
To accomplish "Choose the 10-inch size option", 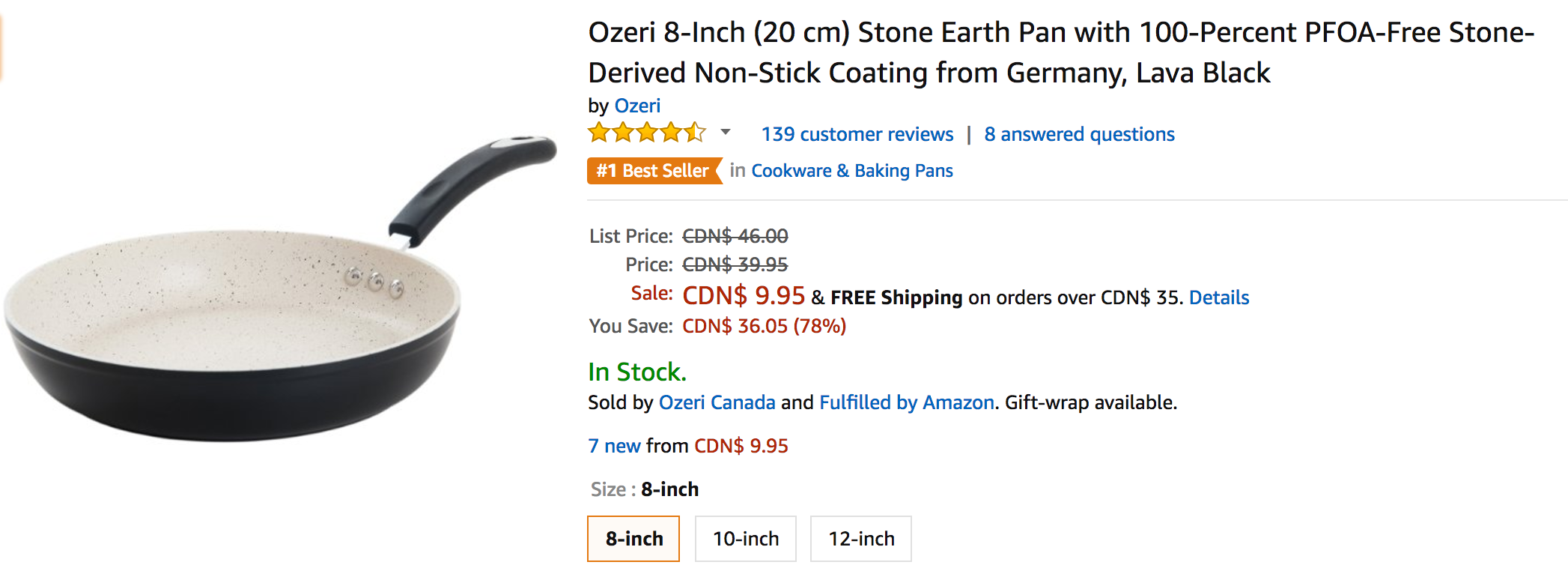I will (x=745, y=539).
